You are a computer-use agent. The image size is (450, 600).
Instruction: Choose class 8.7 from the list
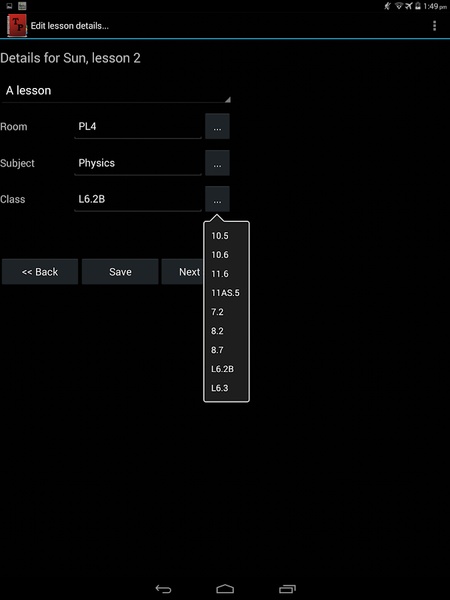pyautogui.click(x=226, y=350)
